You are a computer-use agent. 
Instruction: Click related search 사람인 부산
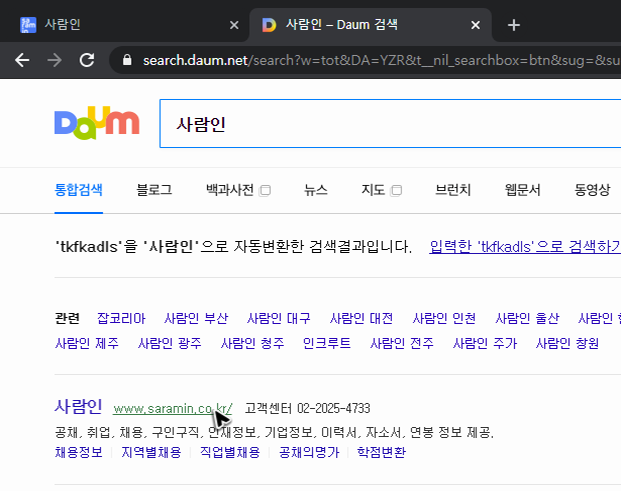[x=196, y=318]
